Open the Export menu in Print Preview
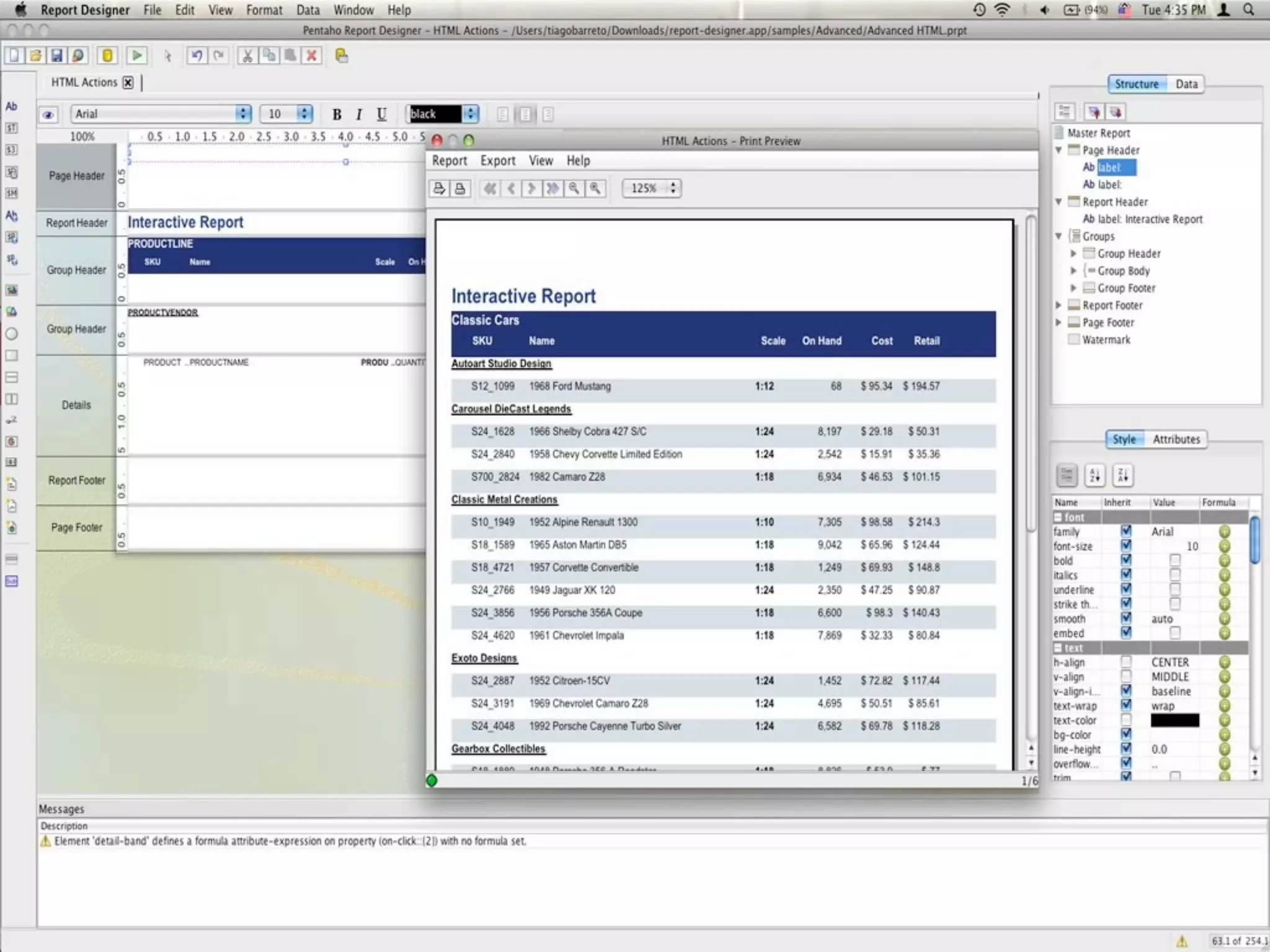Image resolution: width=1270 pixels, height=952 pixels. pos(497,161)
